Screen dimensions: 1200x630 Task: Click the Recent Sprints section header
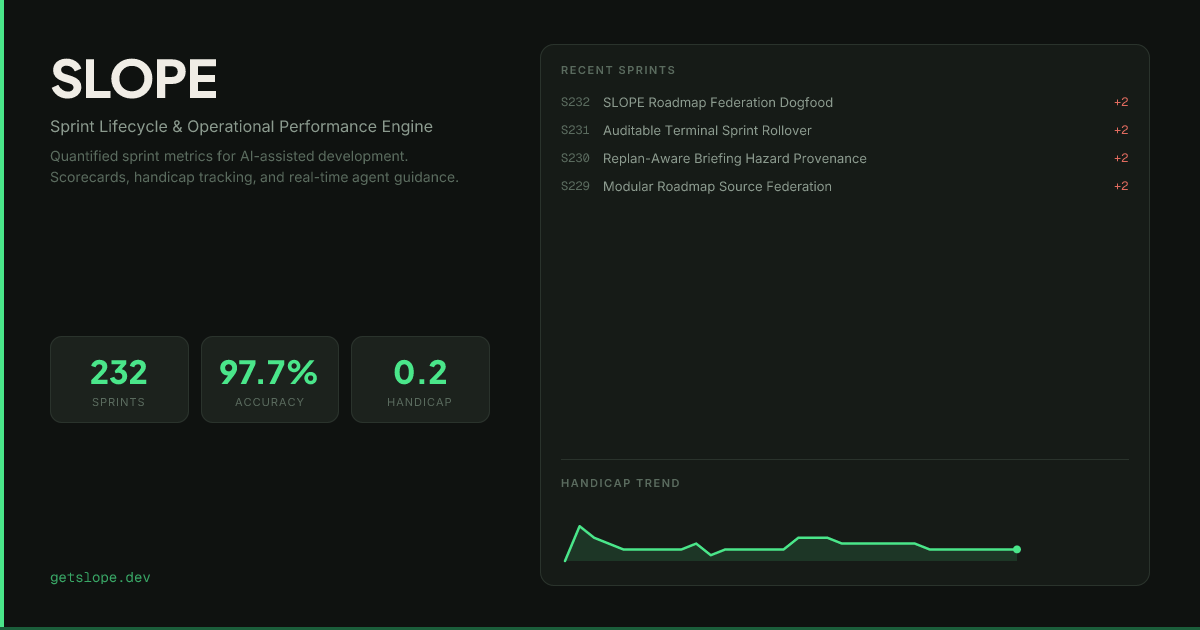[618, 70]
